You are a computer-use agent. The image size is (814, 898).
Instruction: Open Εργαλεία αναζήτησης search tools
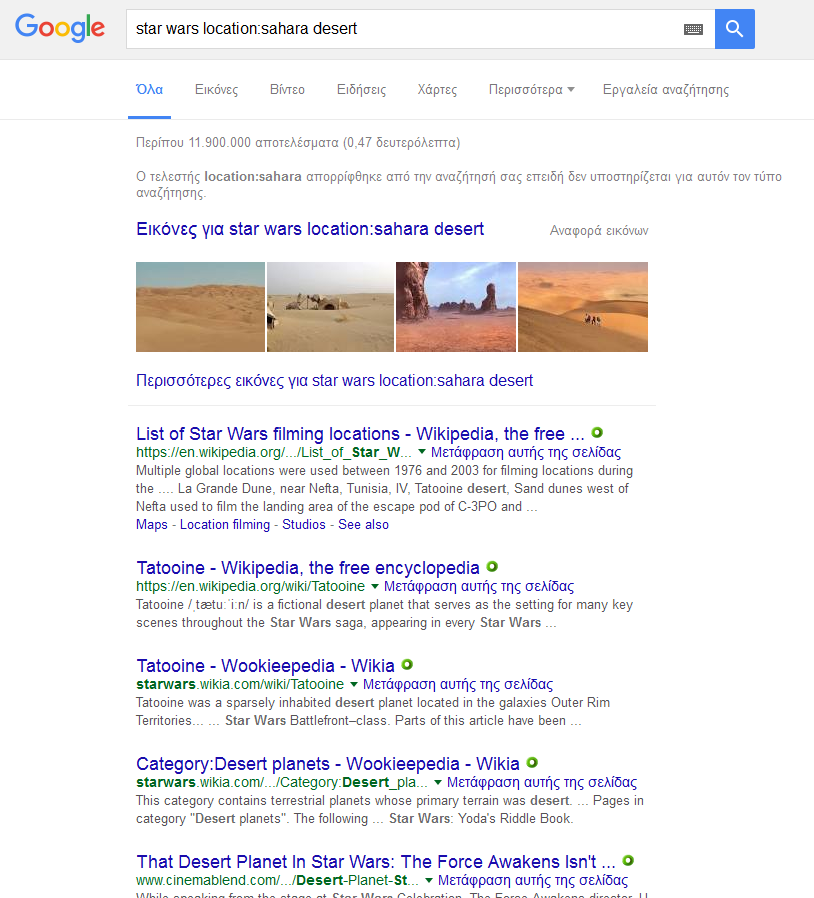pyautogui.click(x=666, y=90)
